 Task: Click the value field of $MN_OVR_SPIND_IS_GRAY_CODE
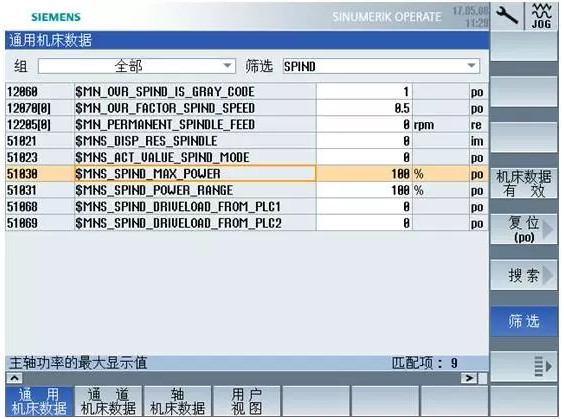(364, 92)
